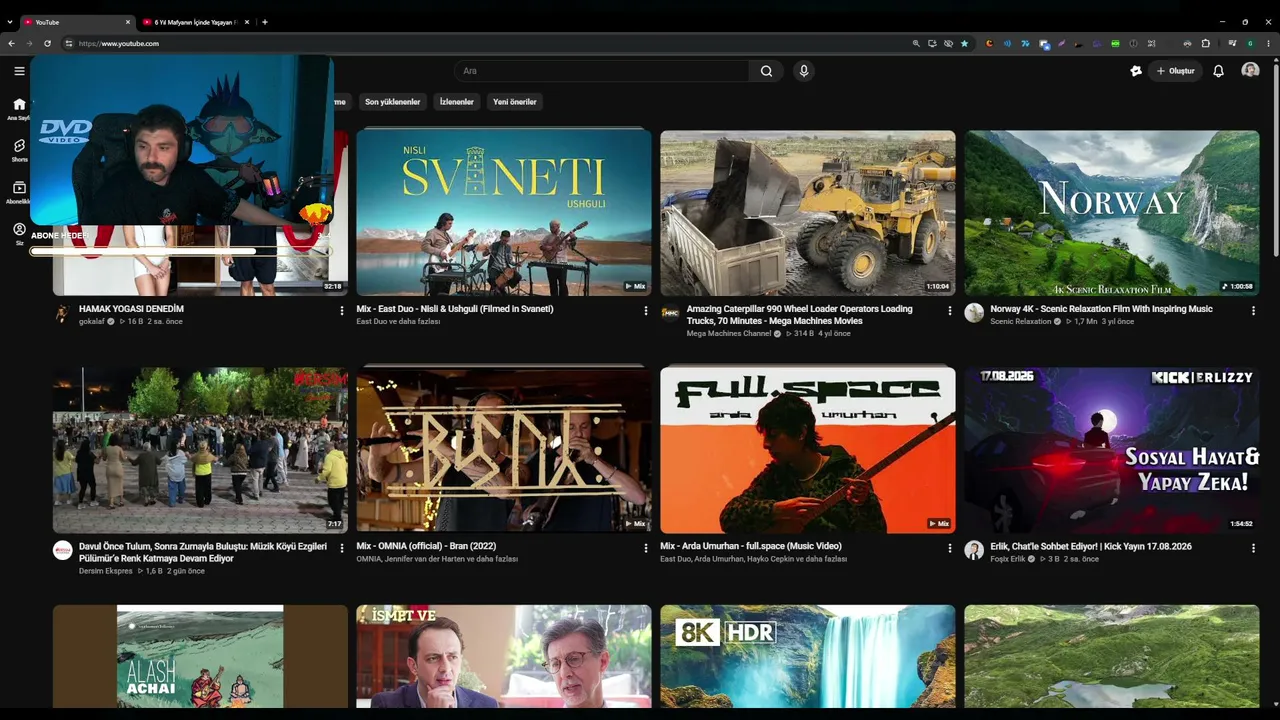Viewport: 1280px width, 720px height.
Task: Open a new browser tab
Action: [x=265, y=22]
